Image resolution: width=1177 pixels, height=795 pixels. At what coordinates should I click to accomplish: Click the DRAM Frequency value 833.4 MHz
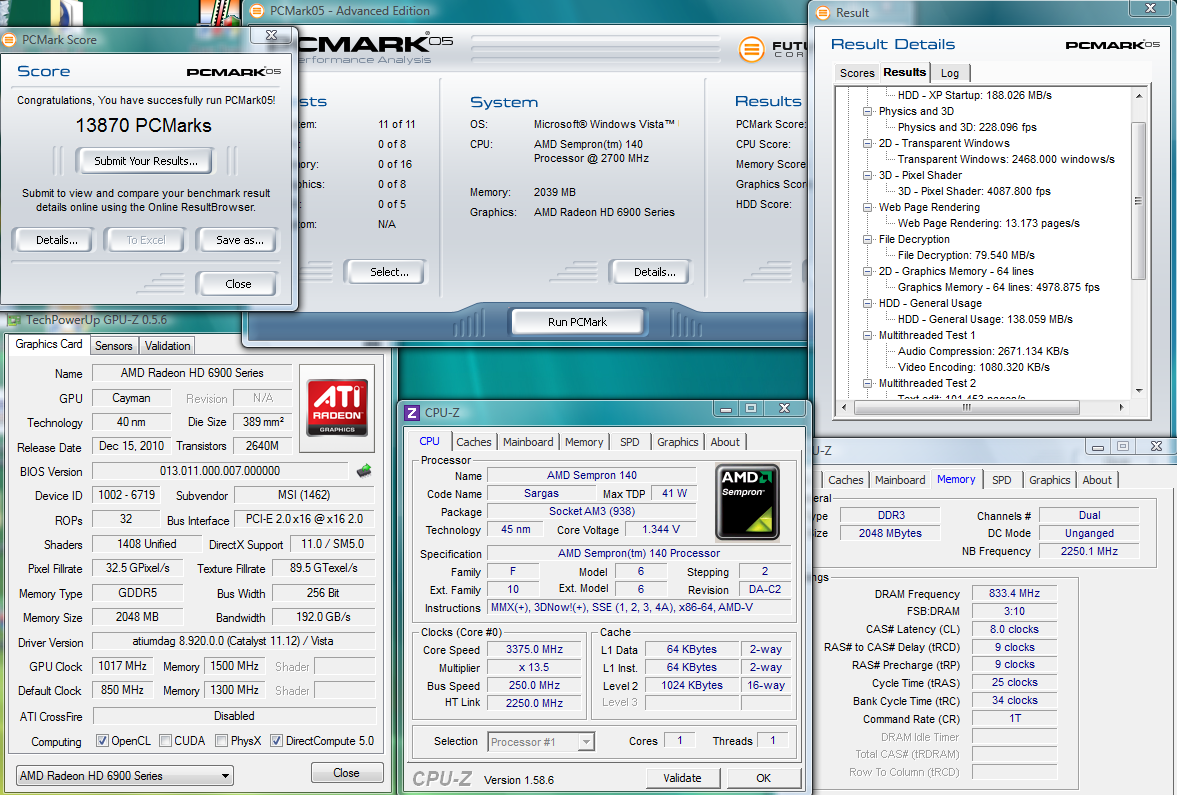point(1014,593)
